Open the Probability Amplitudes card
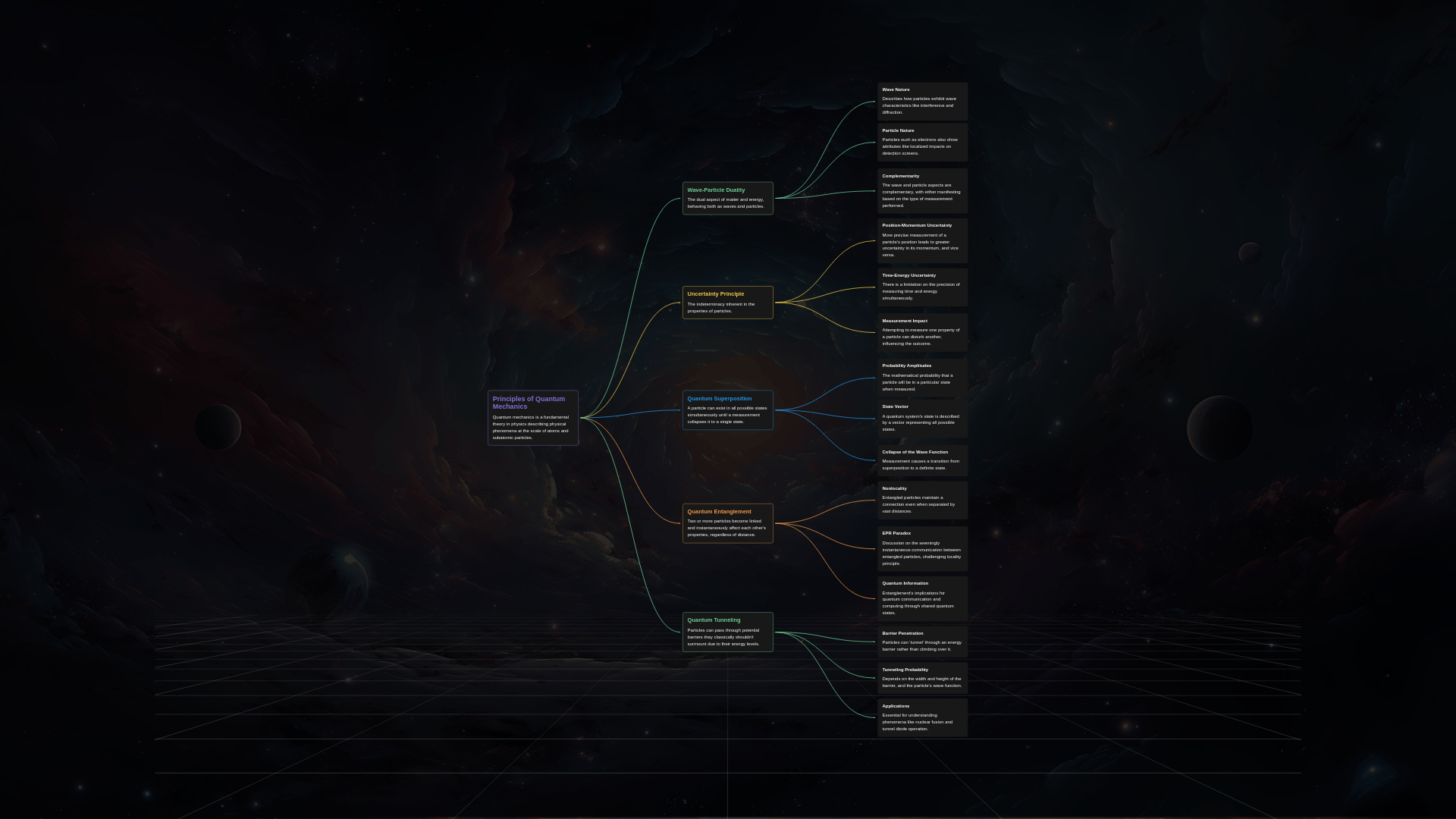Viewport: 1456px width, 819px height. (922, 378)
